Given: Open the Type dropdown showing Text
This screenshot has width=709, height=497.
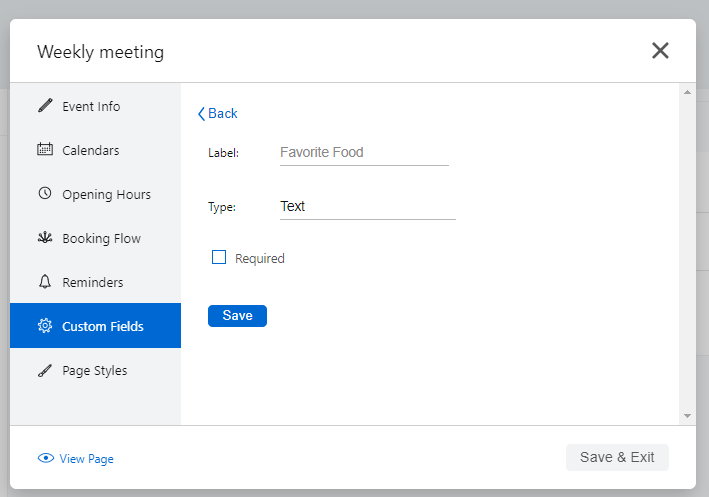Looking at the screenshot, I should click(x=367, y=207).
